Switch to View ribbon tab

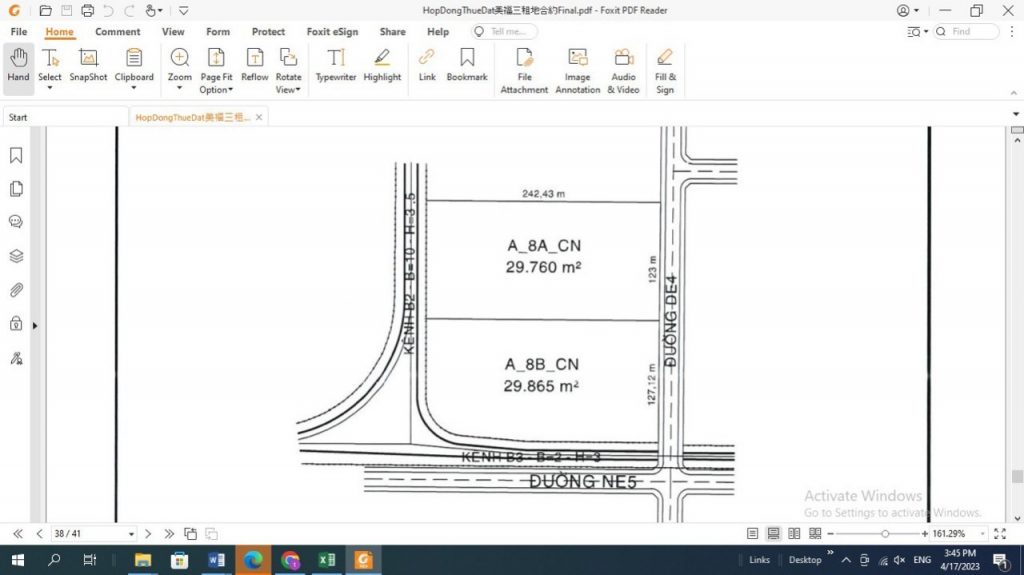coord(173,31)
